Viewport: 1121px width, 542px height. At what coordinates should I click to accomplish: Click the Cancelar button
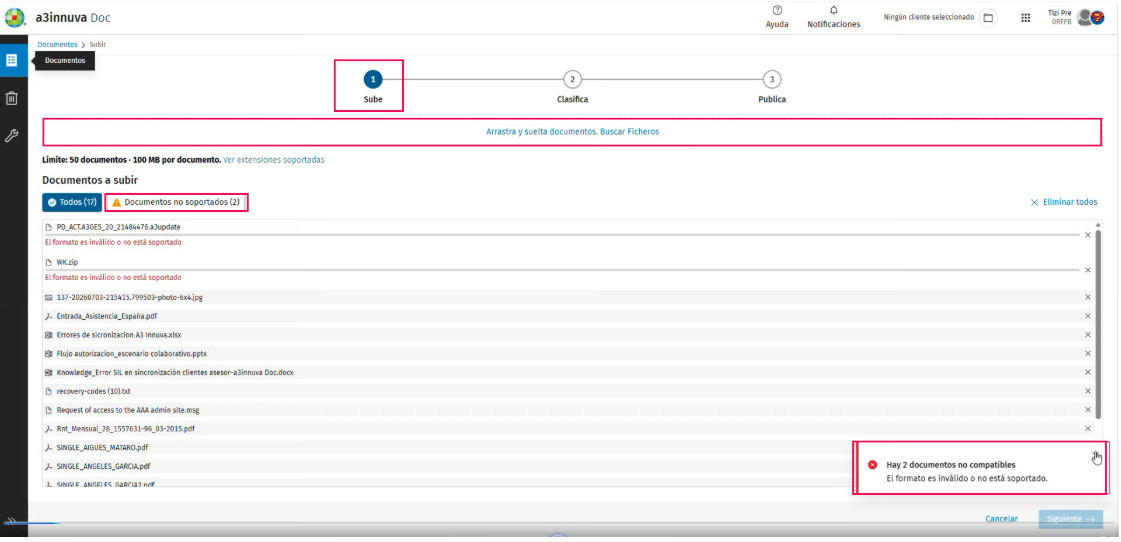point(1002,519)
